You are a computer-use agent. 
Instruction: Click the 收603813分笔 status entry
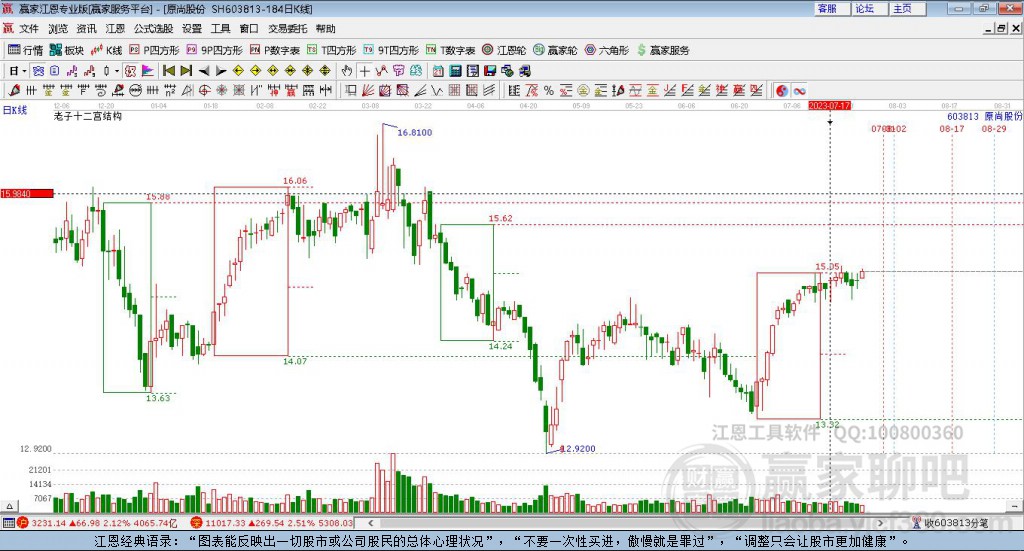click(955, 523)
